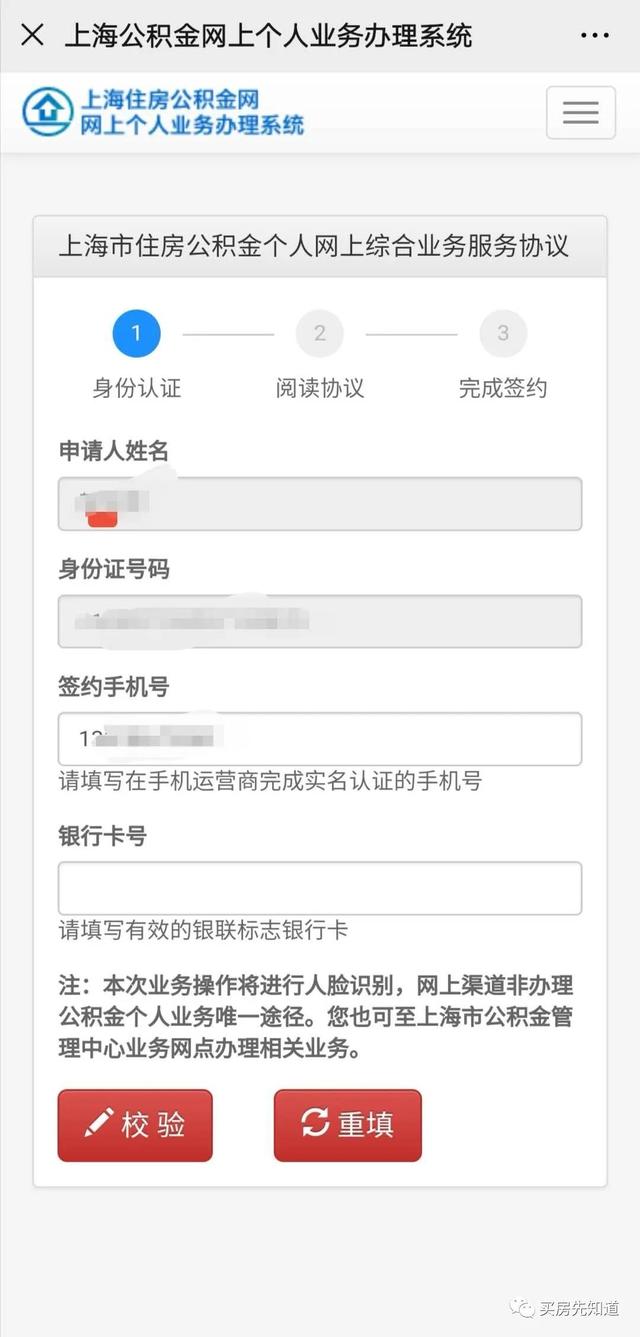Click the 完成签约 step label
Screen dimensions: 640x1337
coord(503,388)
